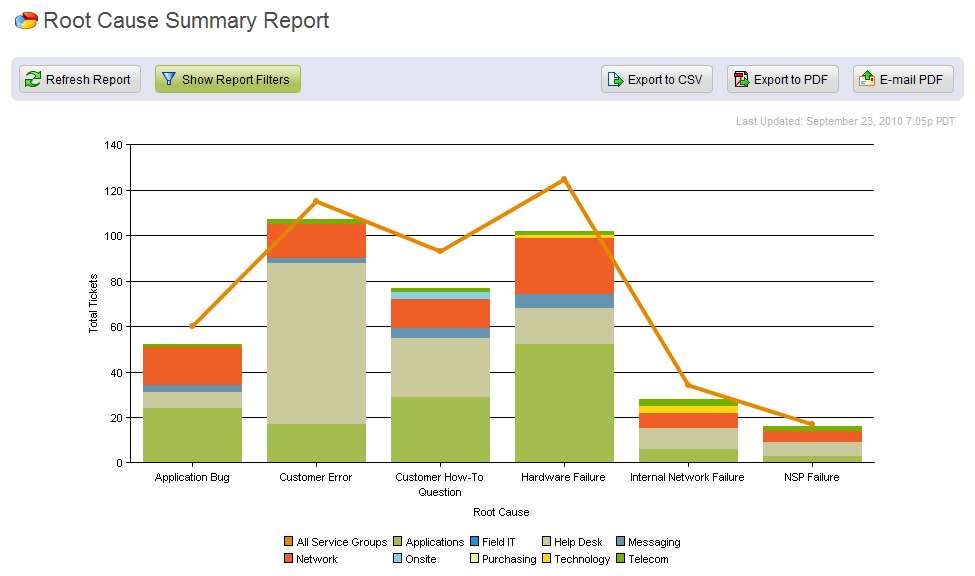This screenshot has height=576, width=975.
Task: Click the CSV export document icon
Action: point(615,79)
